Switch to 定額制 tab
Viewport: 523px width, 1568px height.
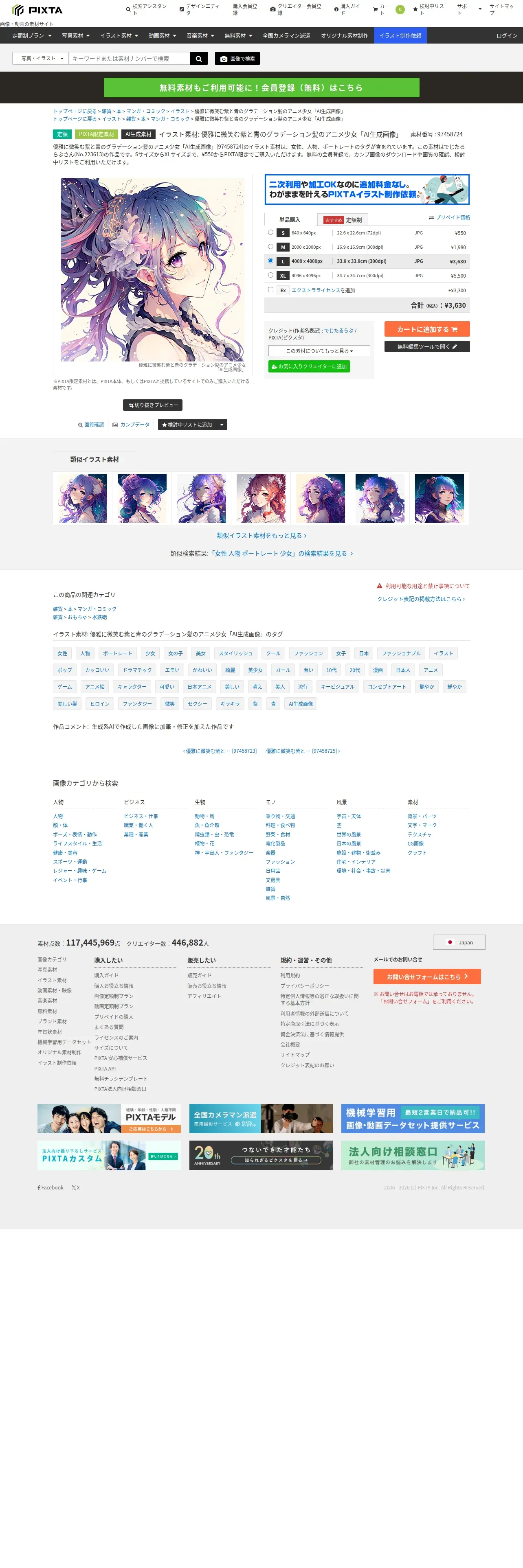coord(343,220)
